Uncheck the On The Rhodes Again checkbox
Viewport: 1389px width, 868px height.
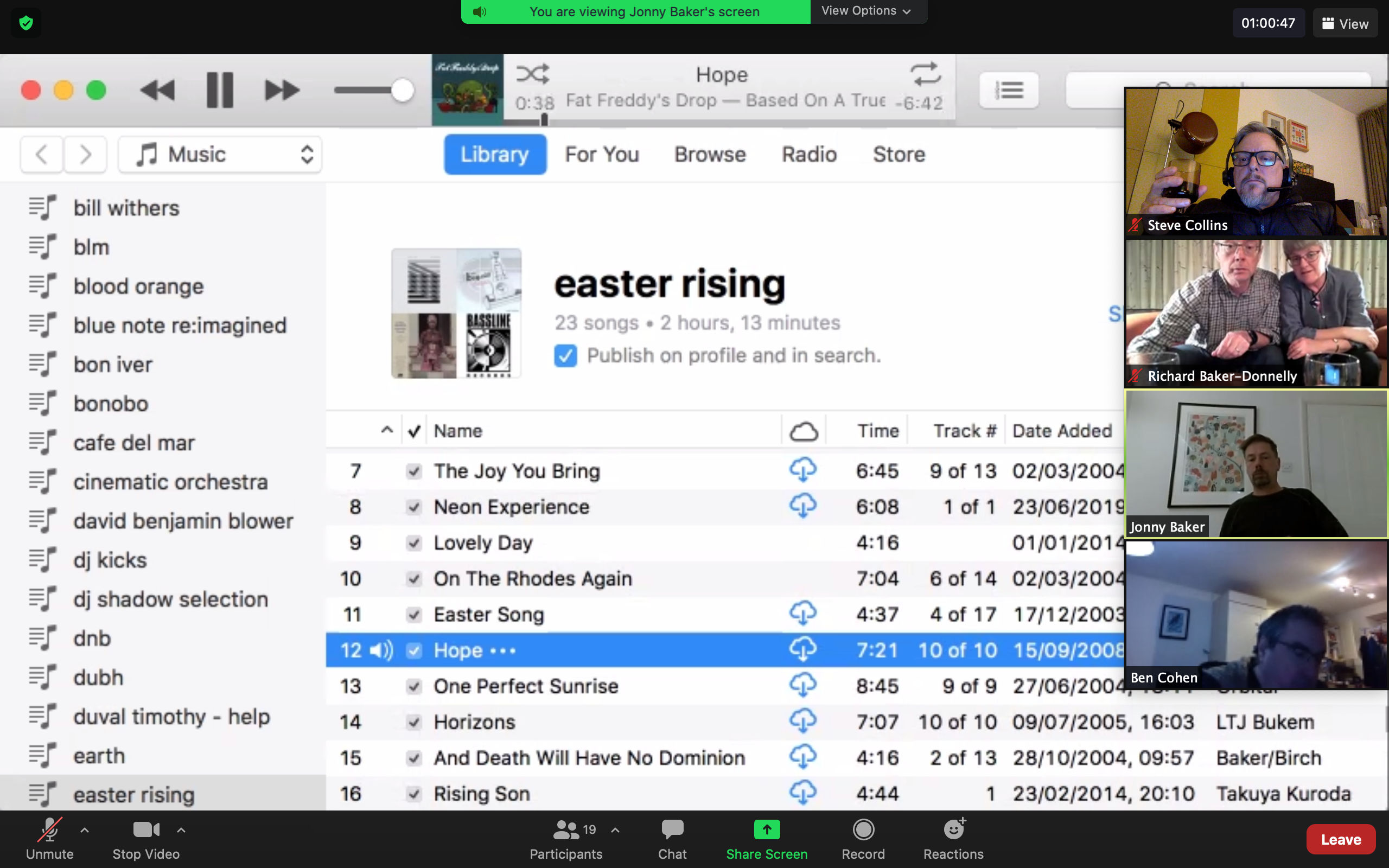(414, 579)
